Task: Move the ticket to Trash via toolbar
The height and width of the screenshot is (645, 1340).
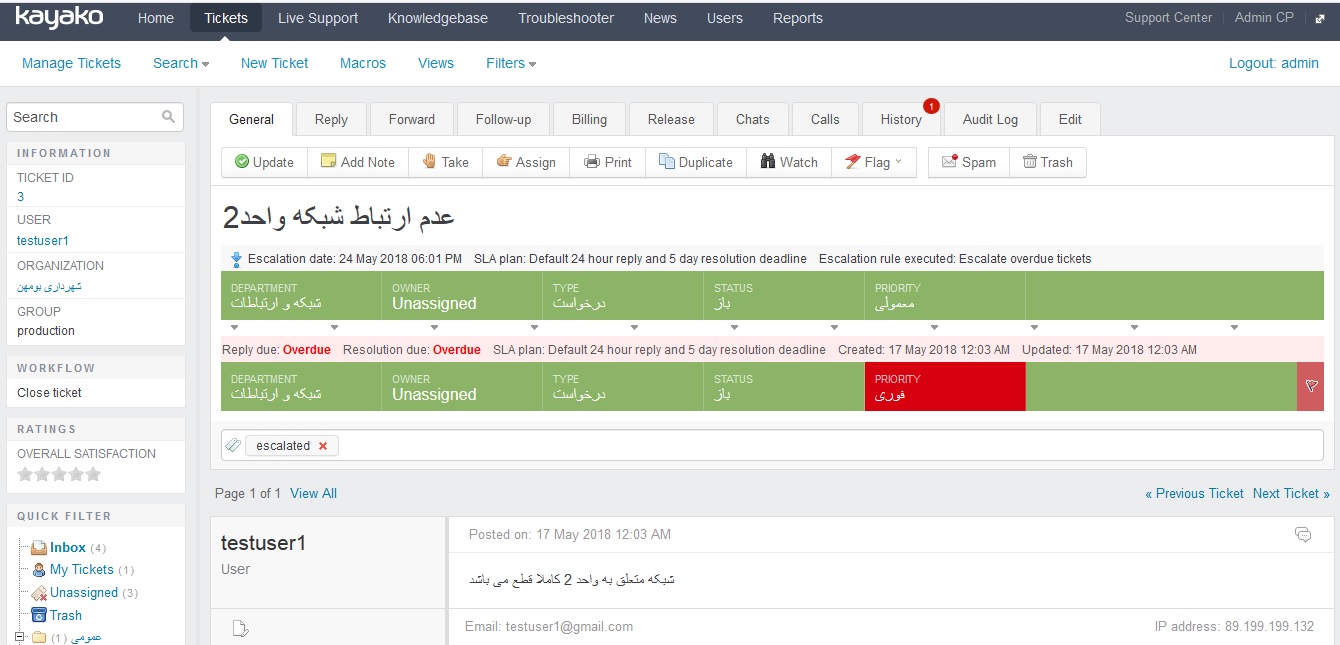Action: (1047, 162)
